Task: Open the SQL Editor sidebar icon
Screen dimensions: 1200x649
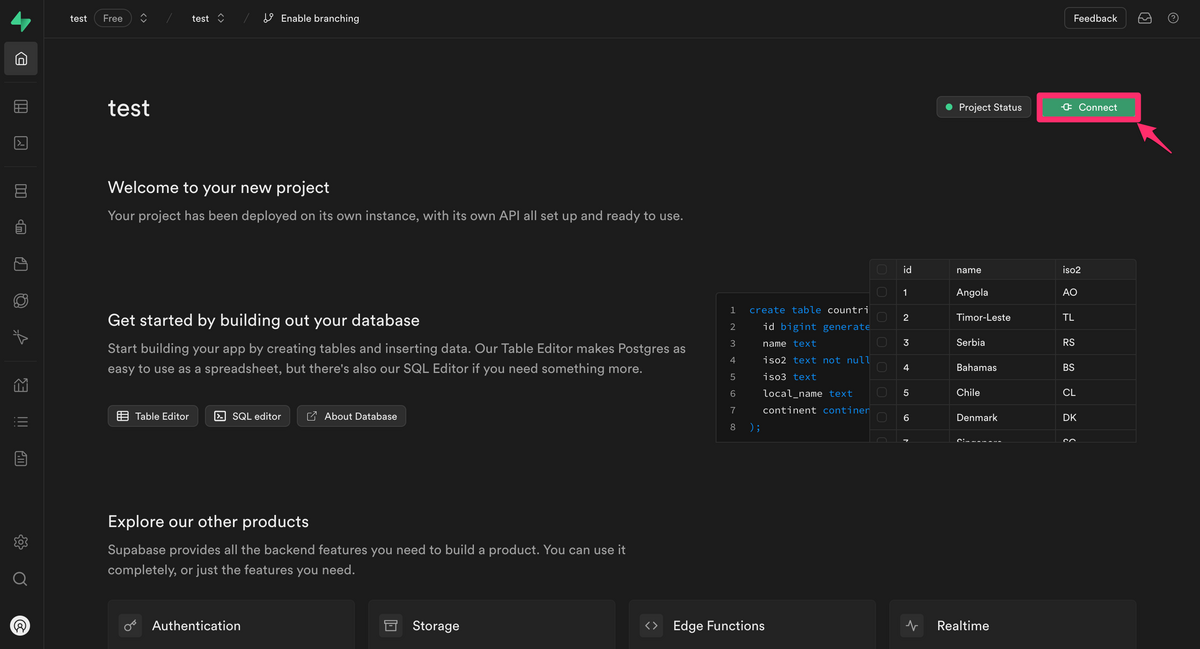Action: pos(21,143)
